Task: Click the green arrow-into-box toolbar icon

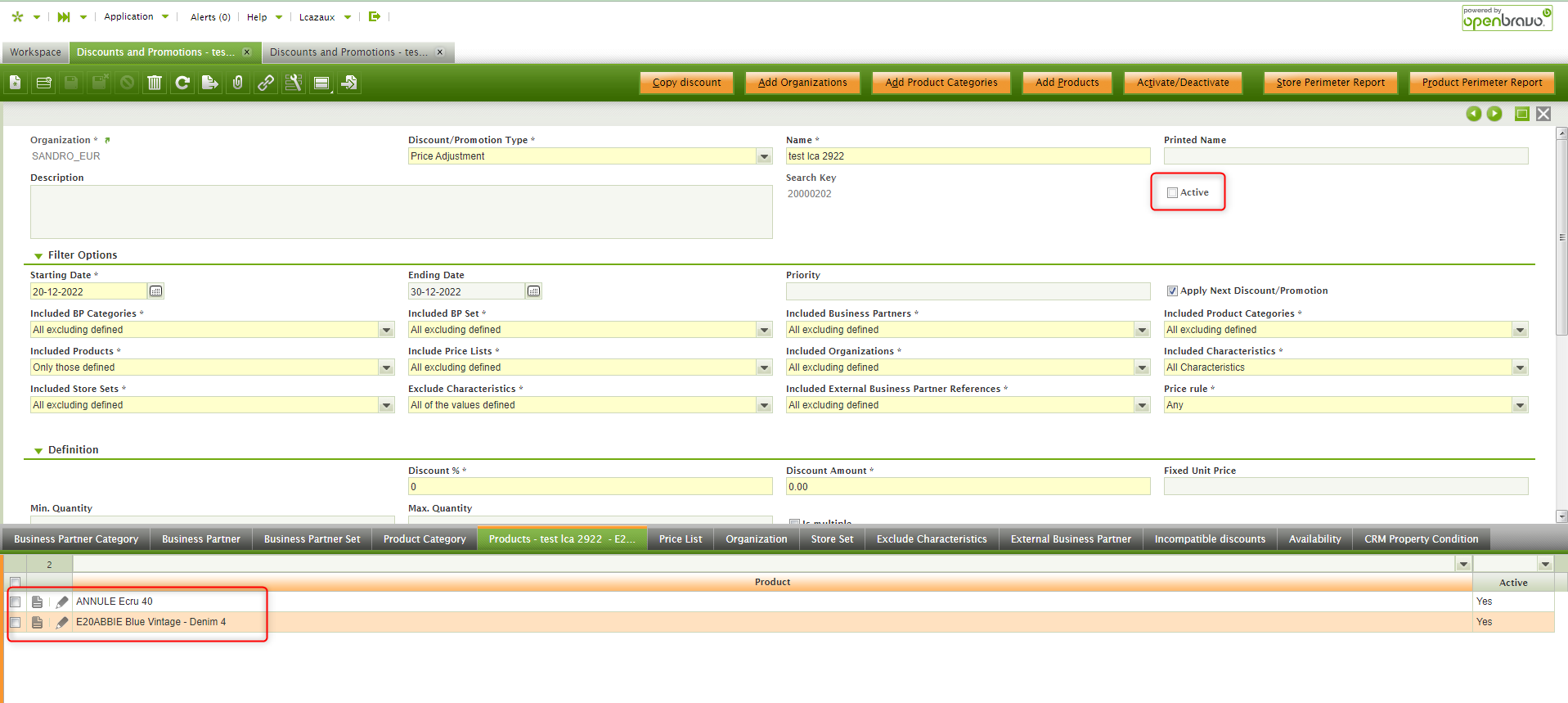Action: coord(349,83)
